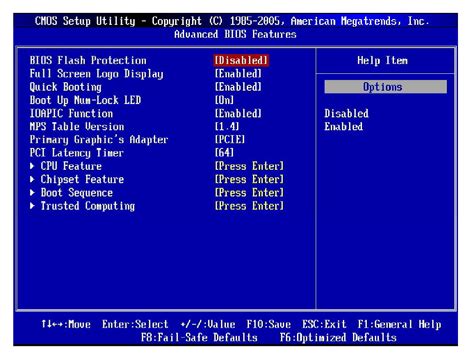Click [Press Enter] beside Boot Sequence
This screenshot has width=474, height=360.
point(249,193)
